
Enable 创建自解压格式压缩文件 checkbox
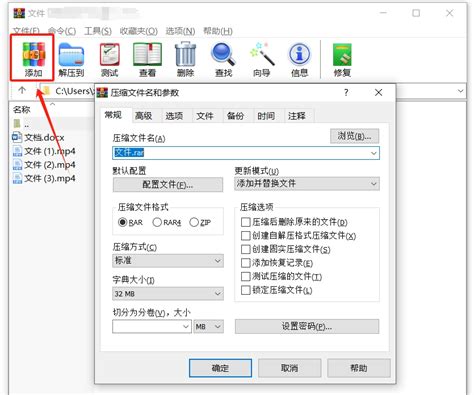click(245, 236)
